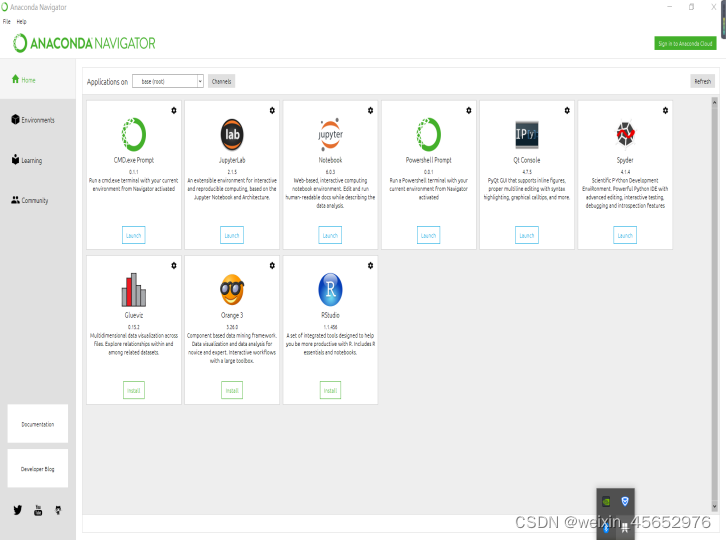Viewport: 726px width, 540px height.
Task: Click the Orange 3 title text
Action: pyautogui.click(x=232, y=315)
